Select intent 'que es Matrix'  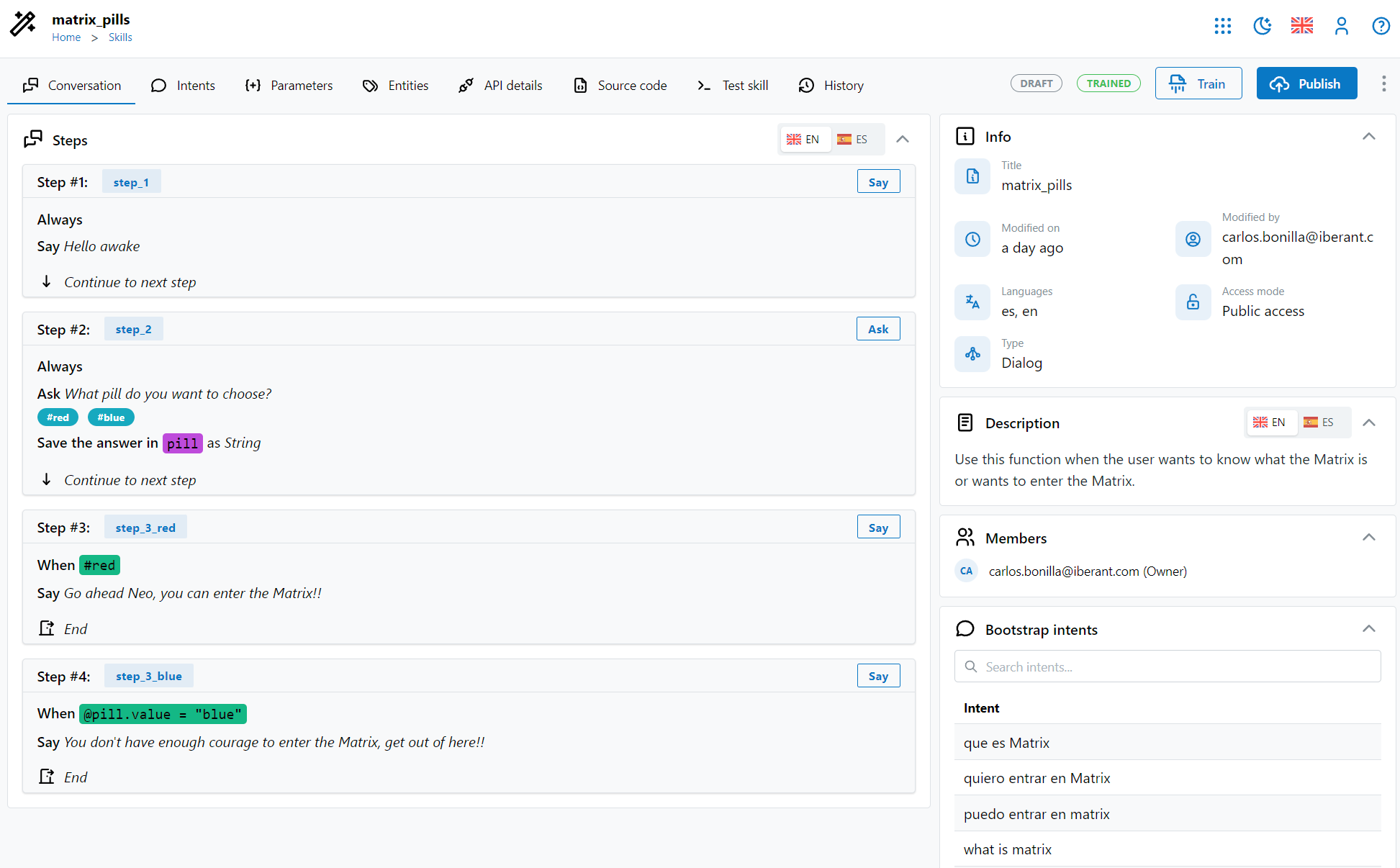(1168, 742)
